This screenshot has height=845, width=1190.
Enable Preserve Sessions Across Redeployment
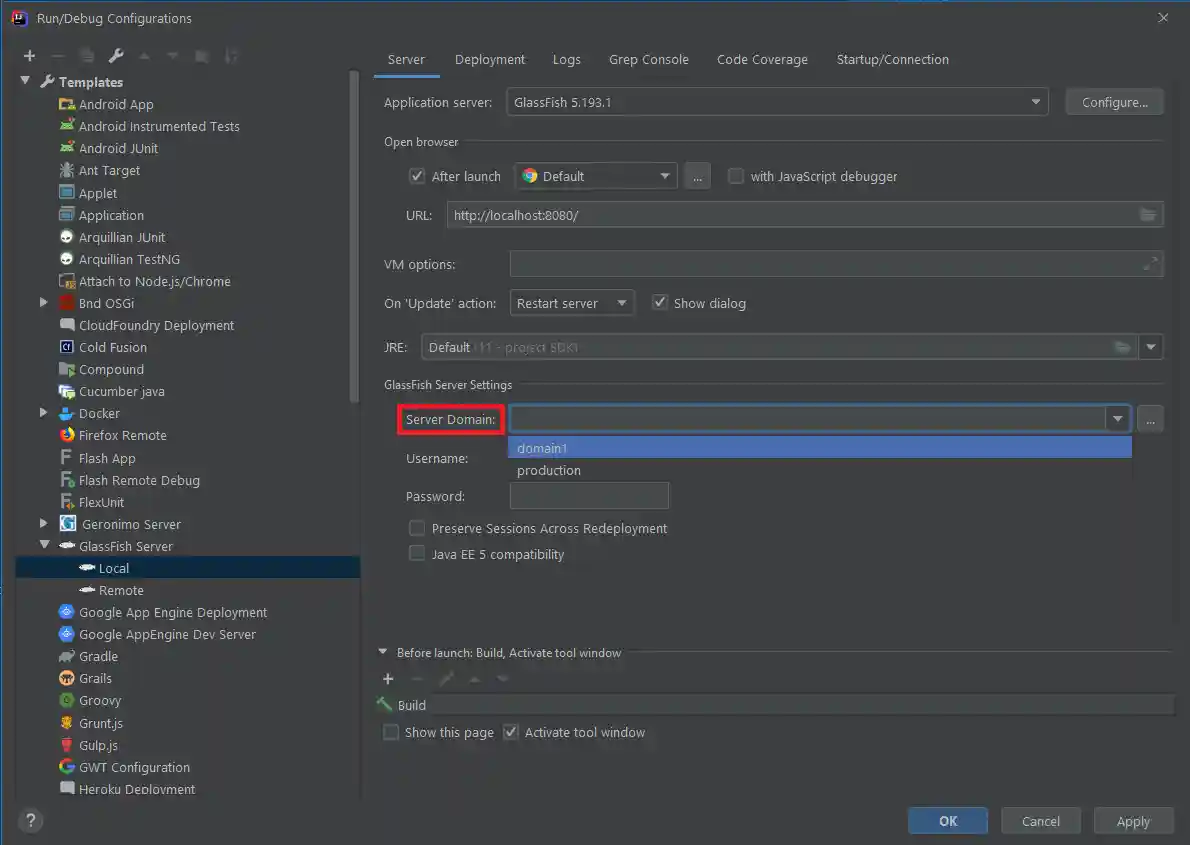tap(417, 528)
